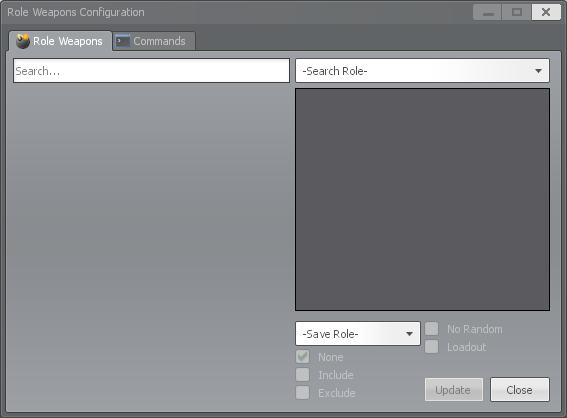Click the arrow of -Search Role- dropdown
This screenshot has height=418, width=567.
tap(538, 71)
